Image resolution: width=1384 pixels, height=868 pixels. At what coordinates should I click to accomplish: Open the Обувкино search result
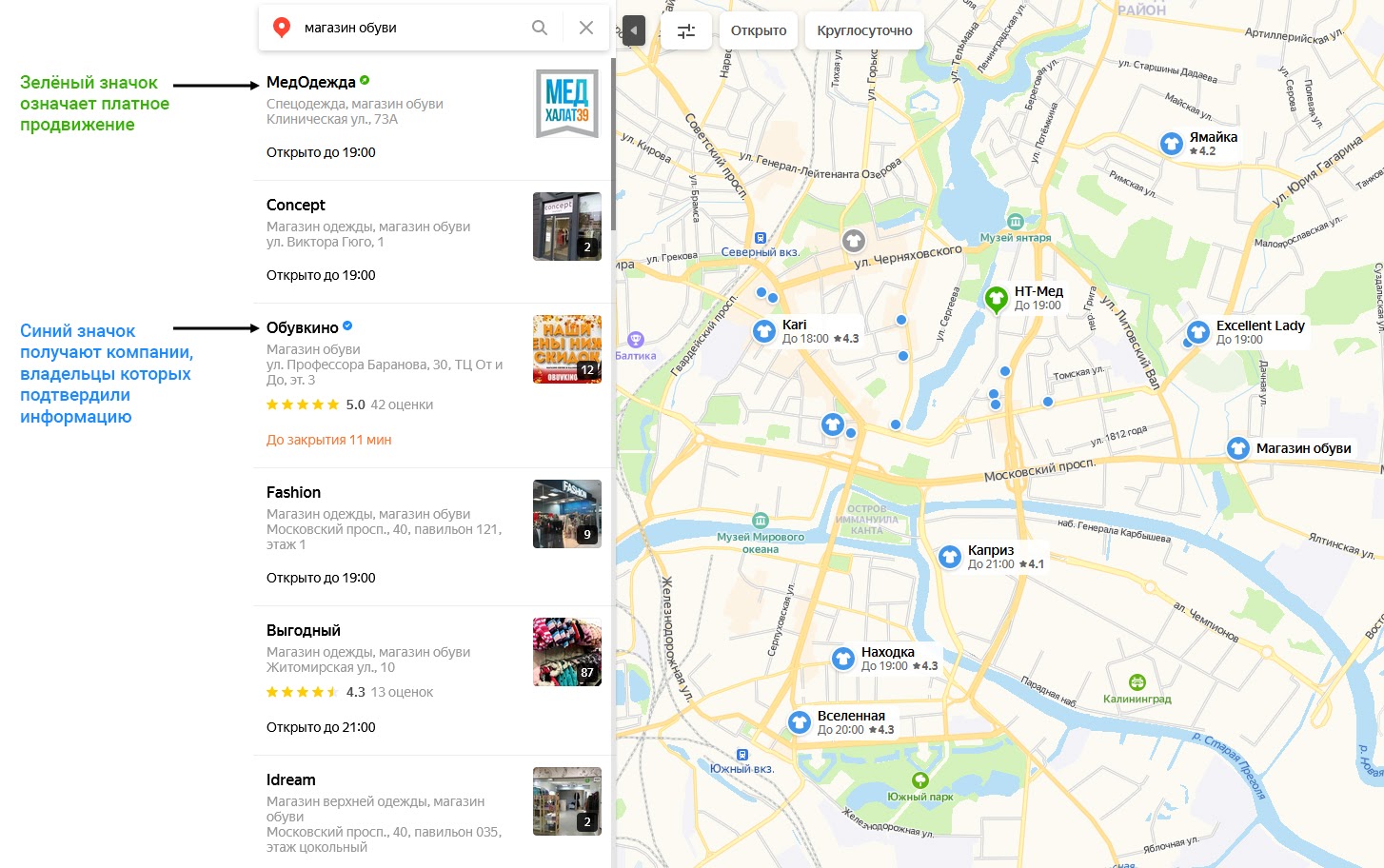coord(303,327)
